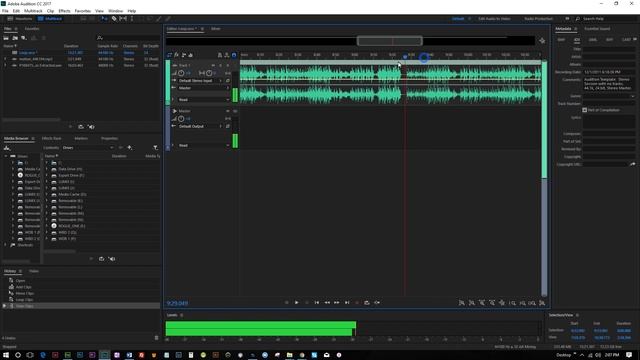Click the 9:29.049 timecode display
Image resolution: width=640 pixels, height=360 pixels.
click(177, 303)
